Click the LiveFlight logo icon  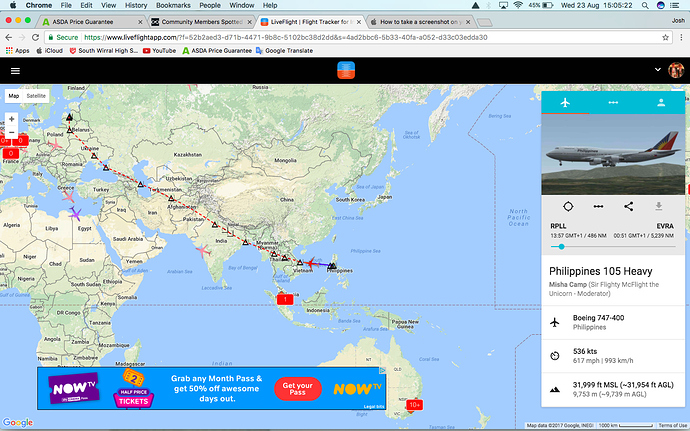346,70
